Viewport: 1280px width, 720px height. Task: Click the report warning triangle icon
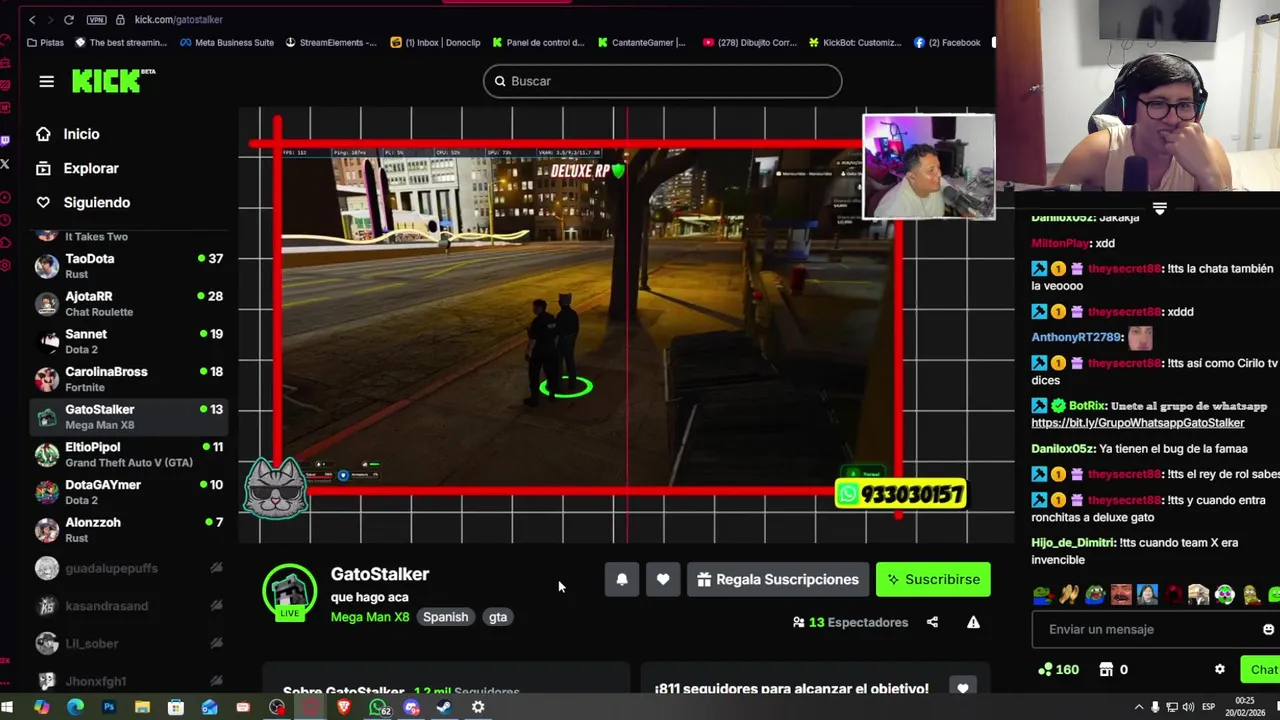[x=973, y=622]
